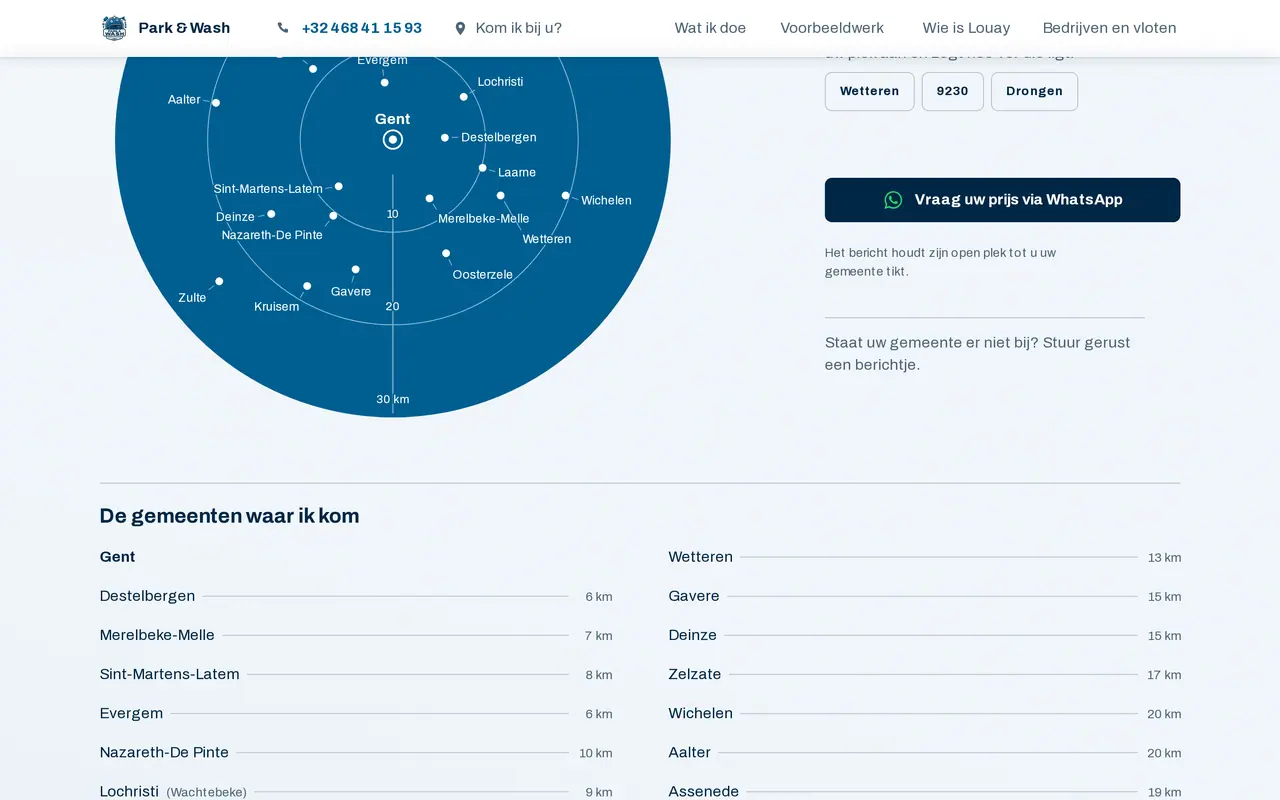Choose the Wetteren suggestion chip
This screenshot has width=1280, height=800.
point(869,91)
